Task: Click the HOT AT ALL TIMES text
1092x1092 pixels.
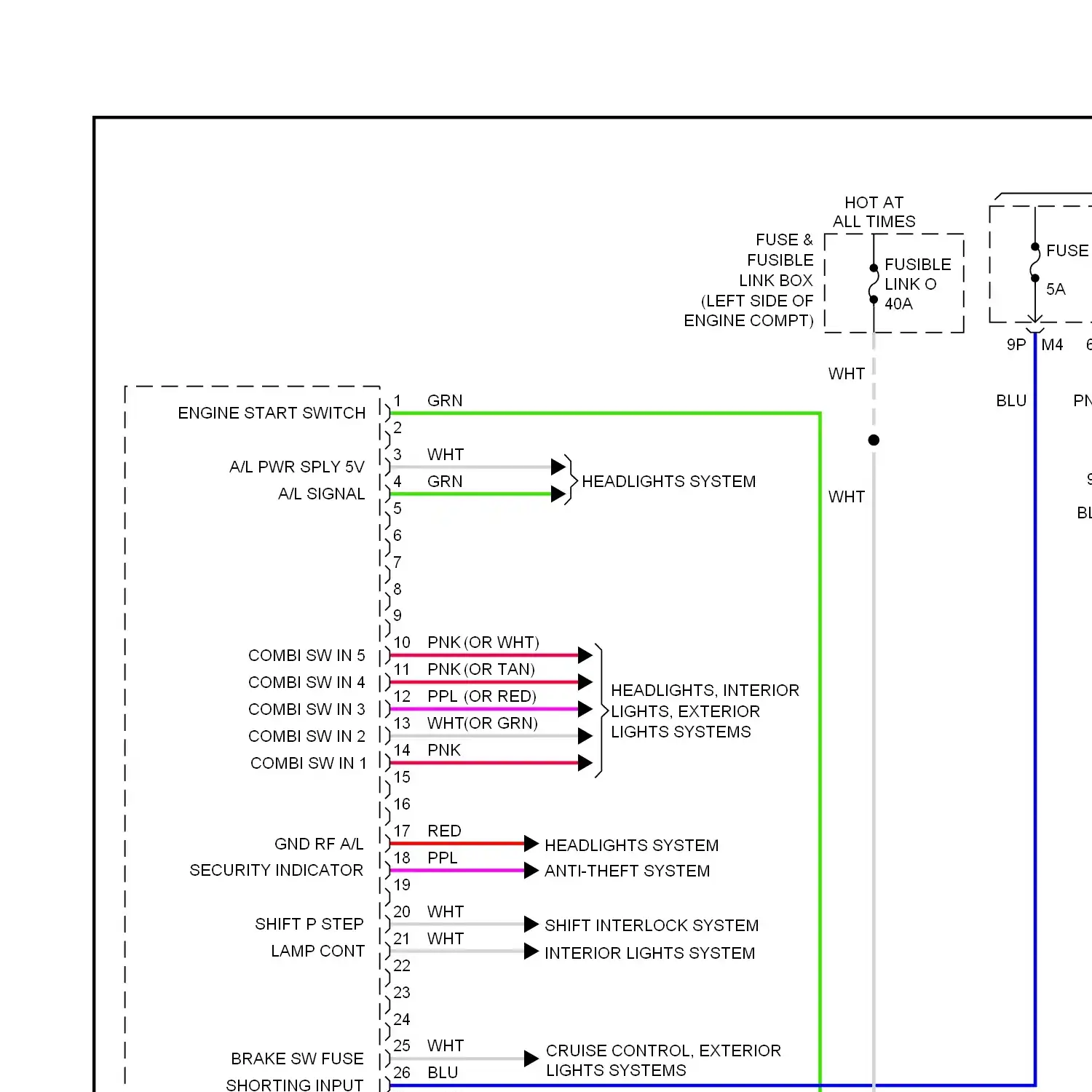Action: click(874, 212)
